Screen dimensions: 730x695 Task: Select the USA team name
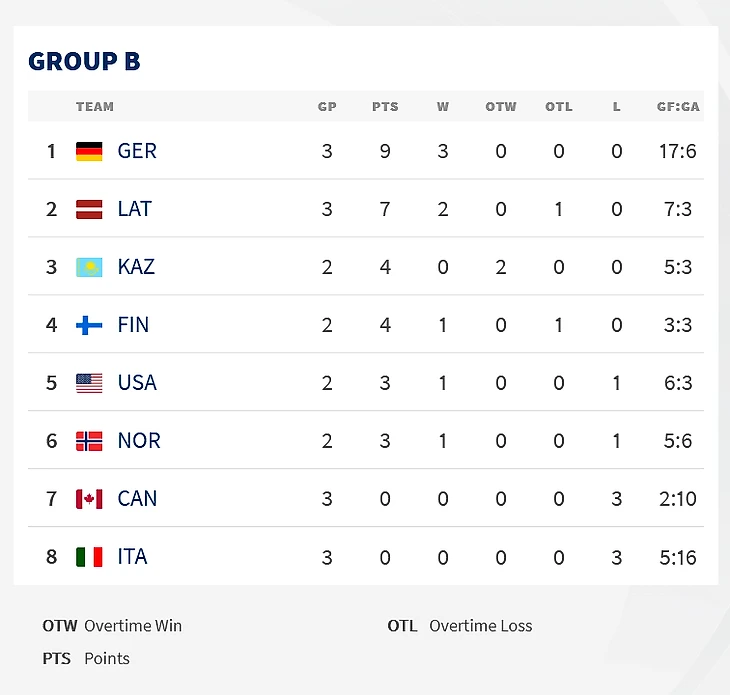[137, 383]
